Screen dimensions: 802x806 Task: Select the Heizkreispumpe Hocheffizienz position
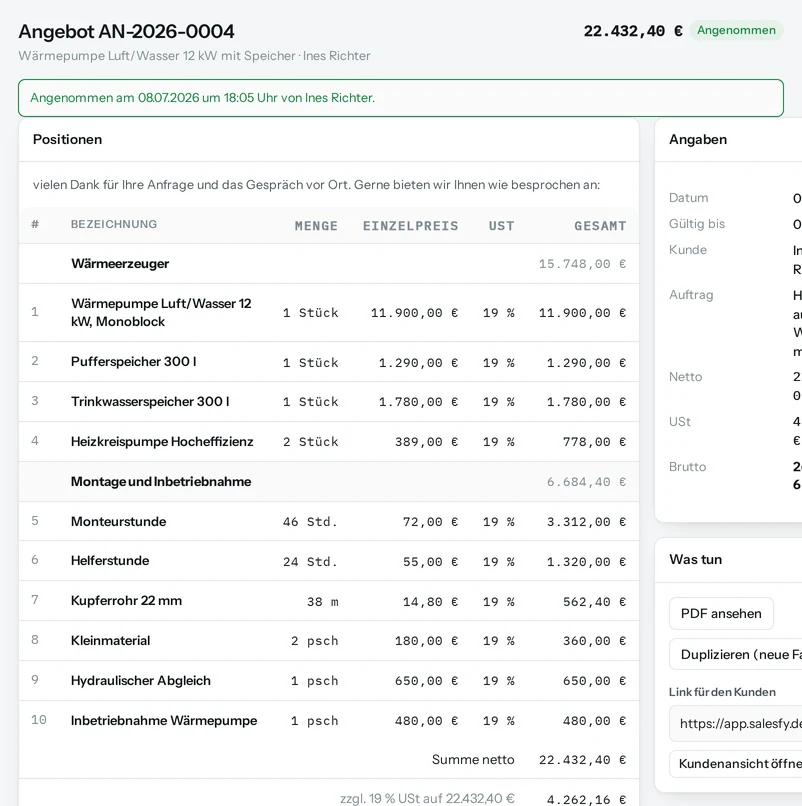(x=329, y=442)
